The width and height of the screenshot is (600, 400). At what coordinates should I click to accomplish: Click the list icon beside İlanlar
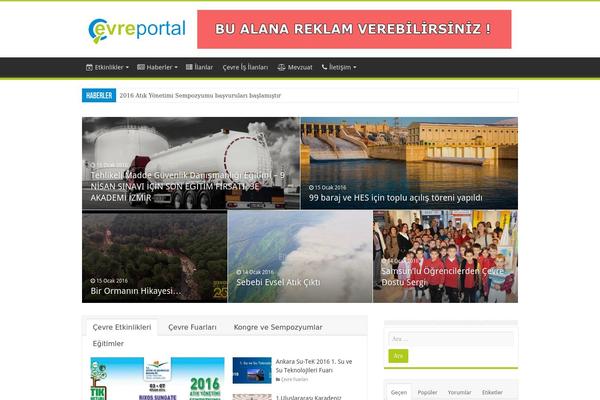(x=189, y=67)
